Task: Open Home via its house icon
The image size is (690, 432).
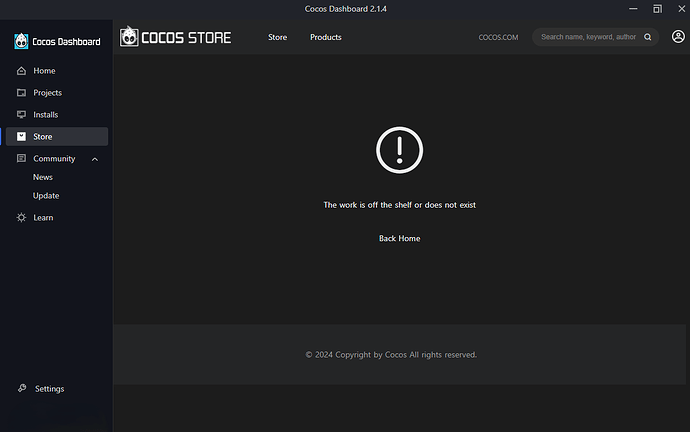Action: click(21, 71)
